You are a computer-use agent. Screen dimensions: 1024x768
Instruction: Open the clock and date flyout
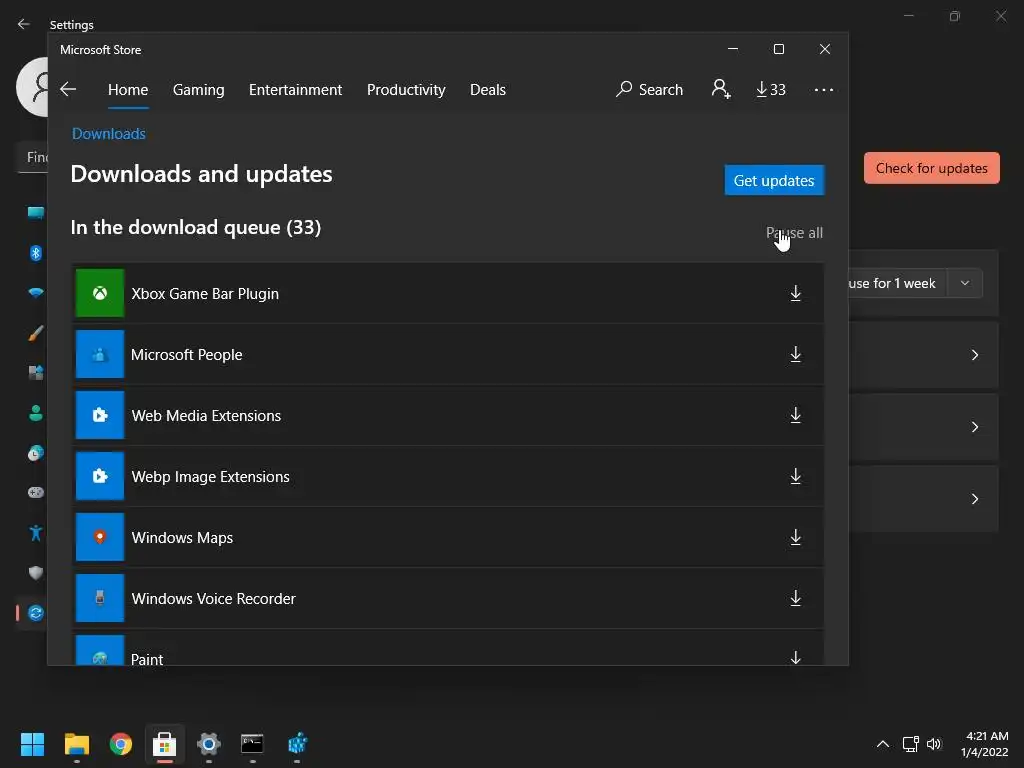pyautogui.click(x=986, y=744)
